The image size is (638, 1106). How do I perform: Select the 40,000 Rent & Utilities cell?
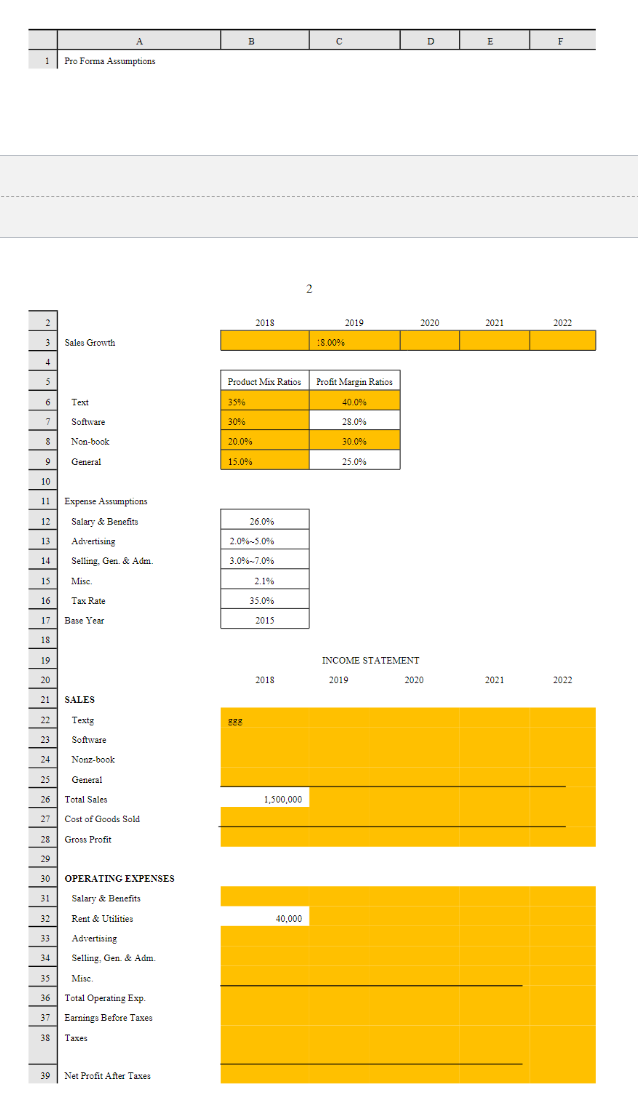tap(264, 918)
